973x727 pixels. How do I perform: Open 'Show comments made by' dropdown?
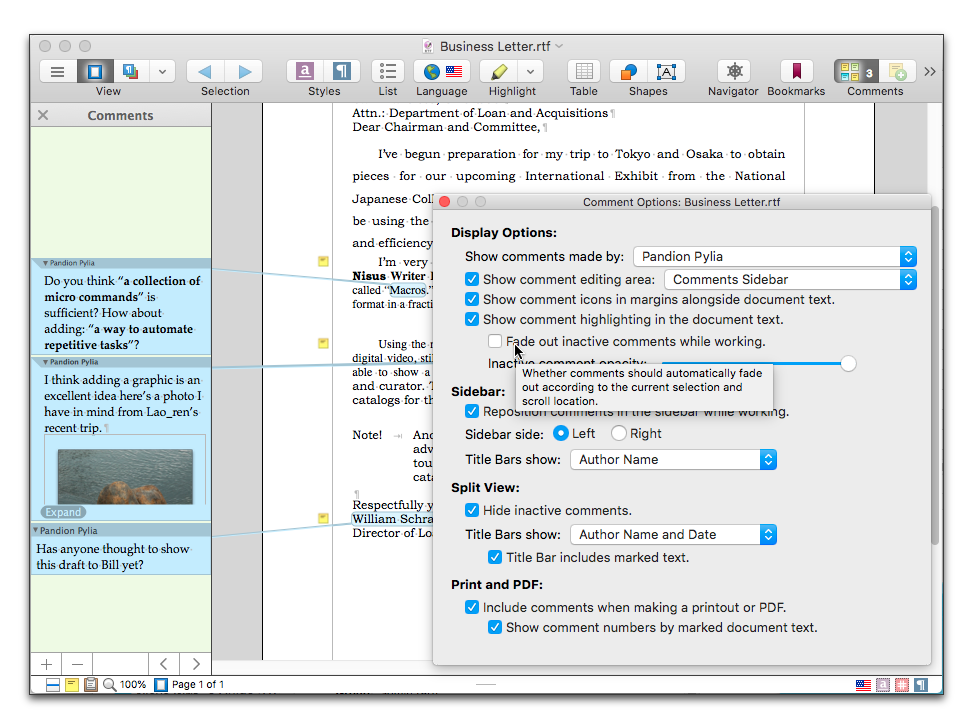774,257
